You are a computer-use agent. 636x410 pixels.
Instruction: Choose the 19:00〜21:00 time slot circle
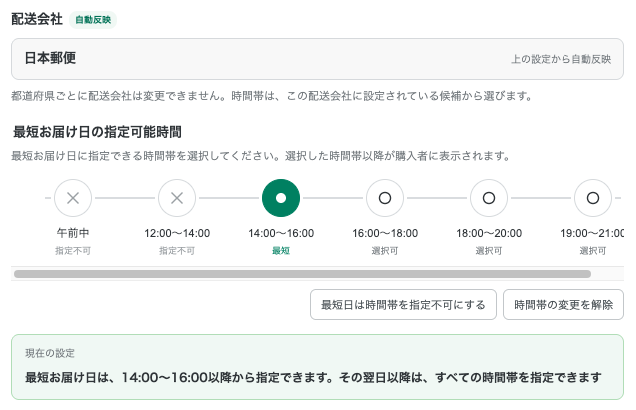click(x=593, y=198)
